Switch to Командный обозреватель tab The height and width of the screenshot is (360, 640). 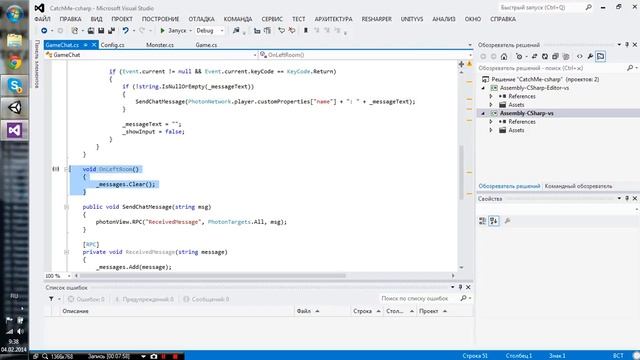pyautogui.click(x=578, y=186)
